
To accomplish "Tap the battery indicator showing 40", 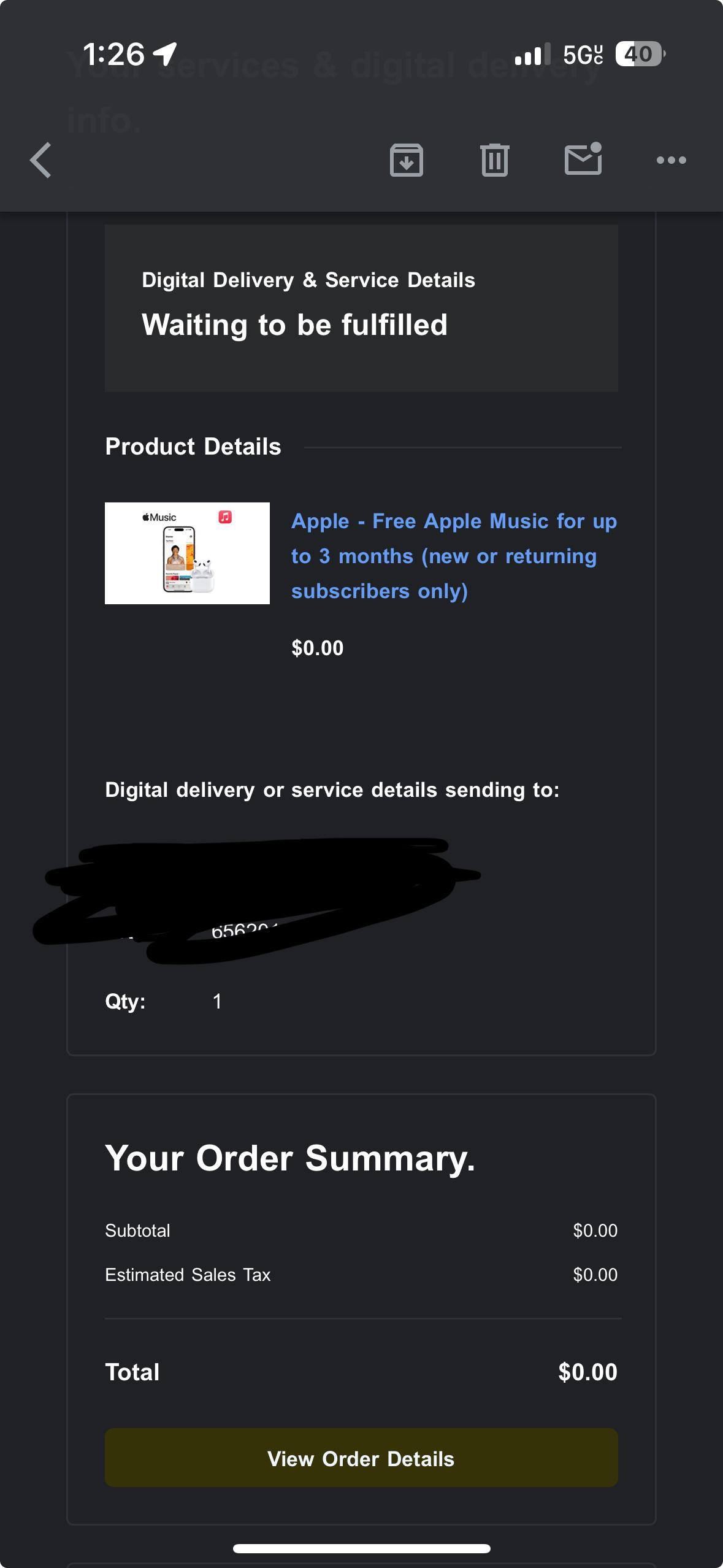I will coord(638,55).
